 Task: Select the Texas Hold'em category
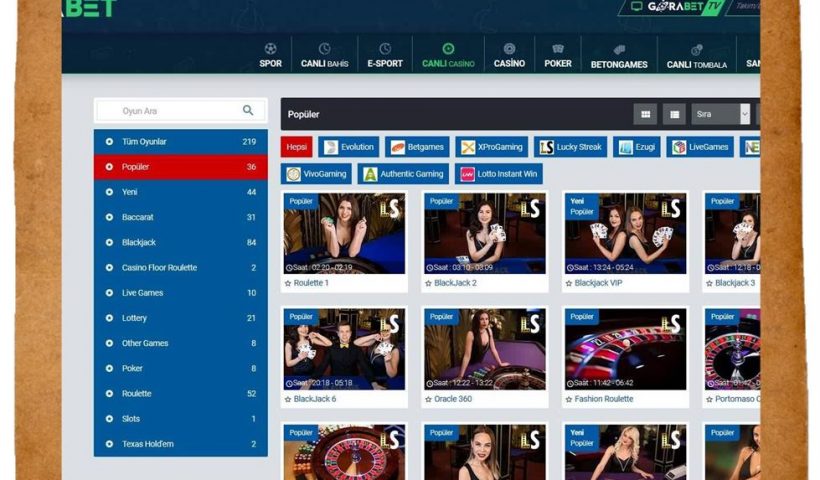click(181, 443)
